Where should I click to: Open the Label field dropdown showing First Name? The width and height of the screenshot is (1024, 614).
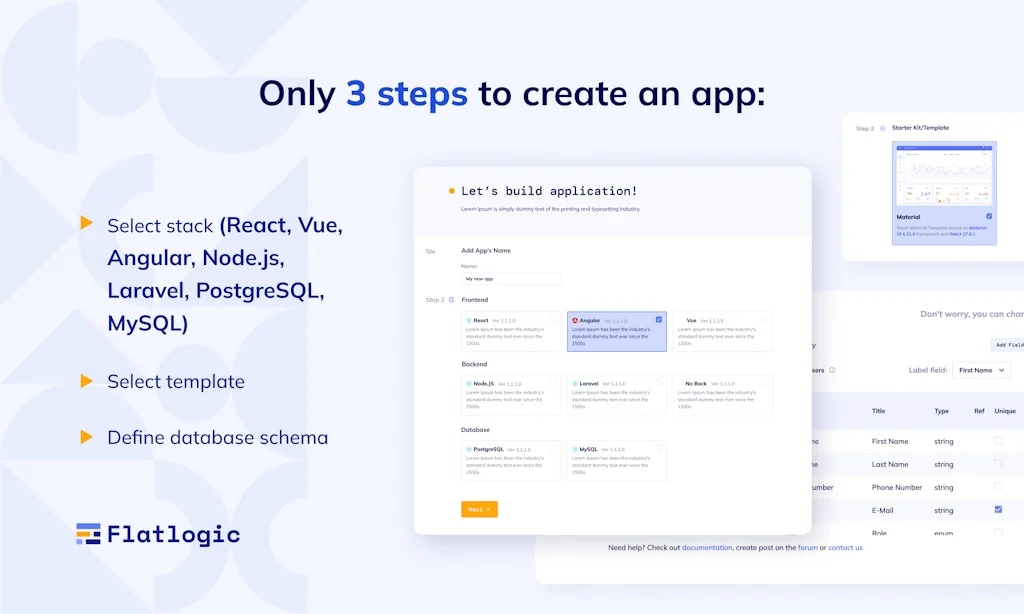(x=981, y=370)
